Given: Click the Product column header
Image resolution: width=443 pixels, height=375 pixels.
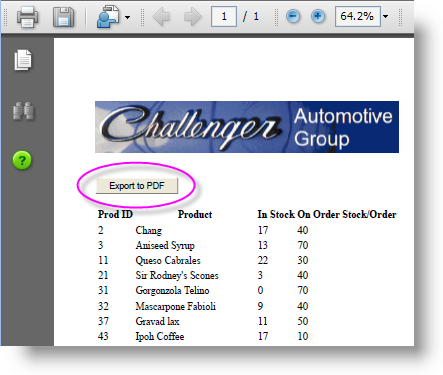Looking at the screenshot, I should [195, 214].
